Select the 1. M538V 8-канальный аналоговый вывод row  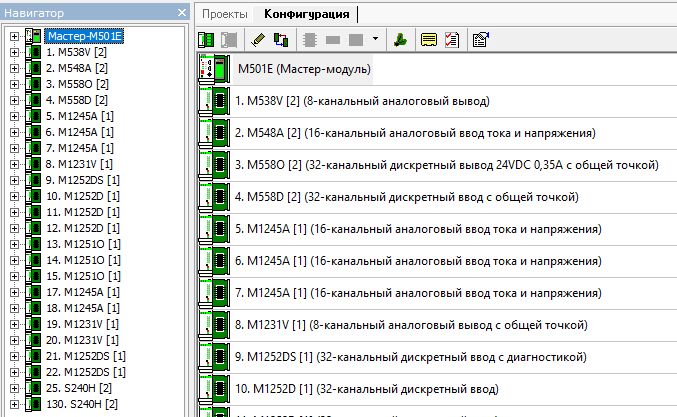(436, 101)
